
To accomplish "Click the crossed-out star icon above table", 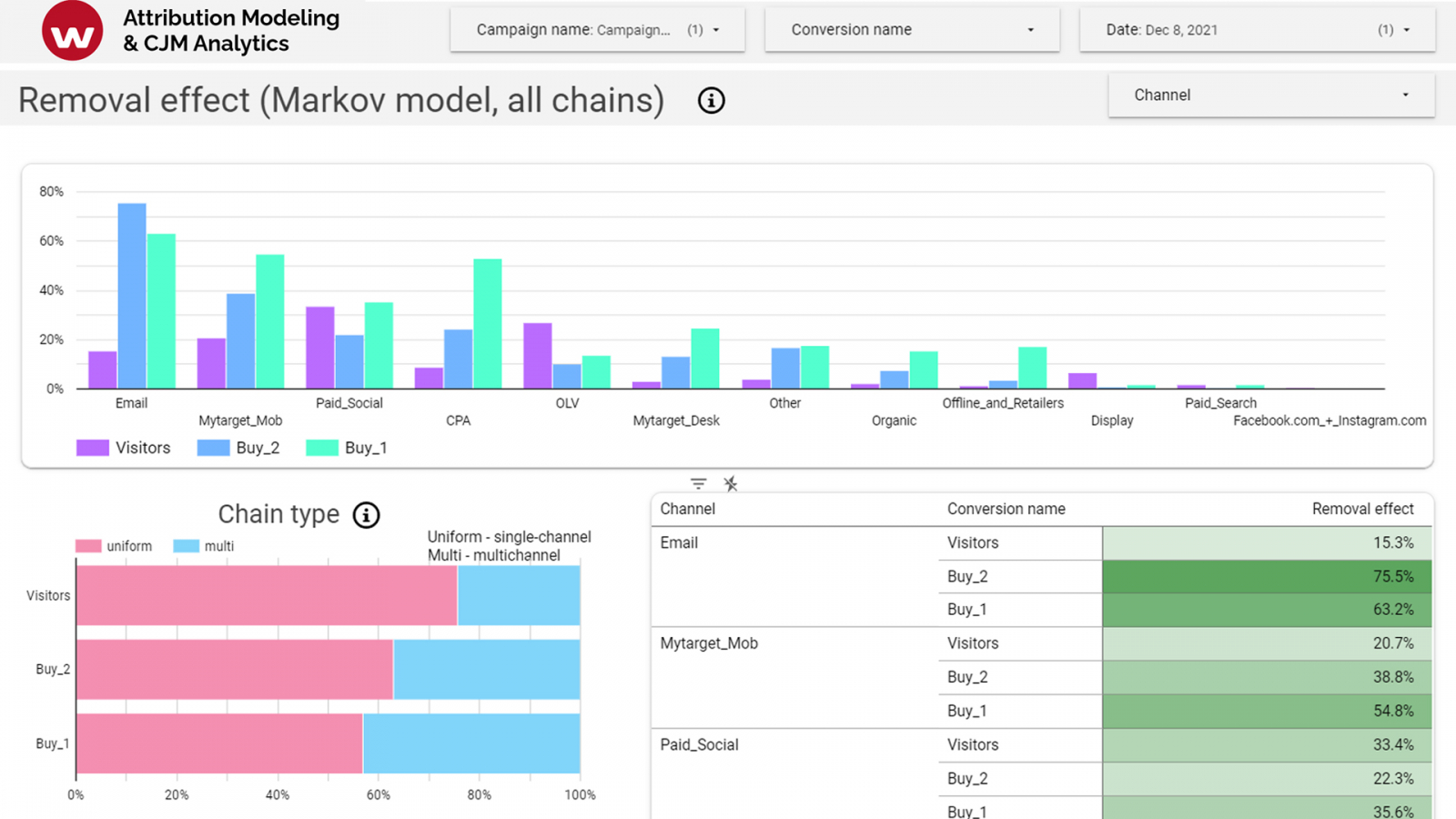I will 730,484.
